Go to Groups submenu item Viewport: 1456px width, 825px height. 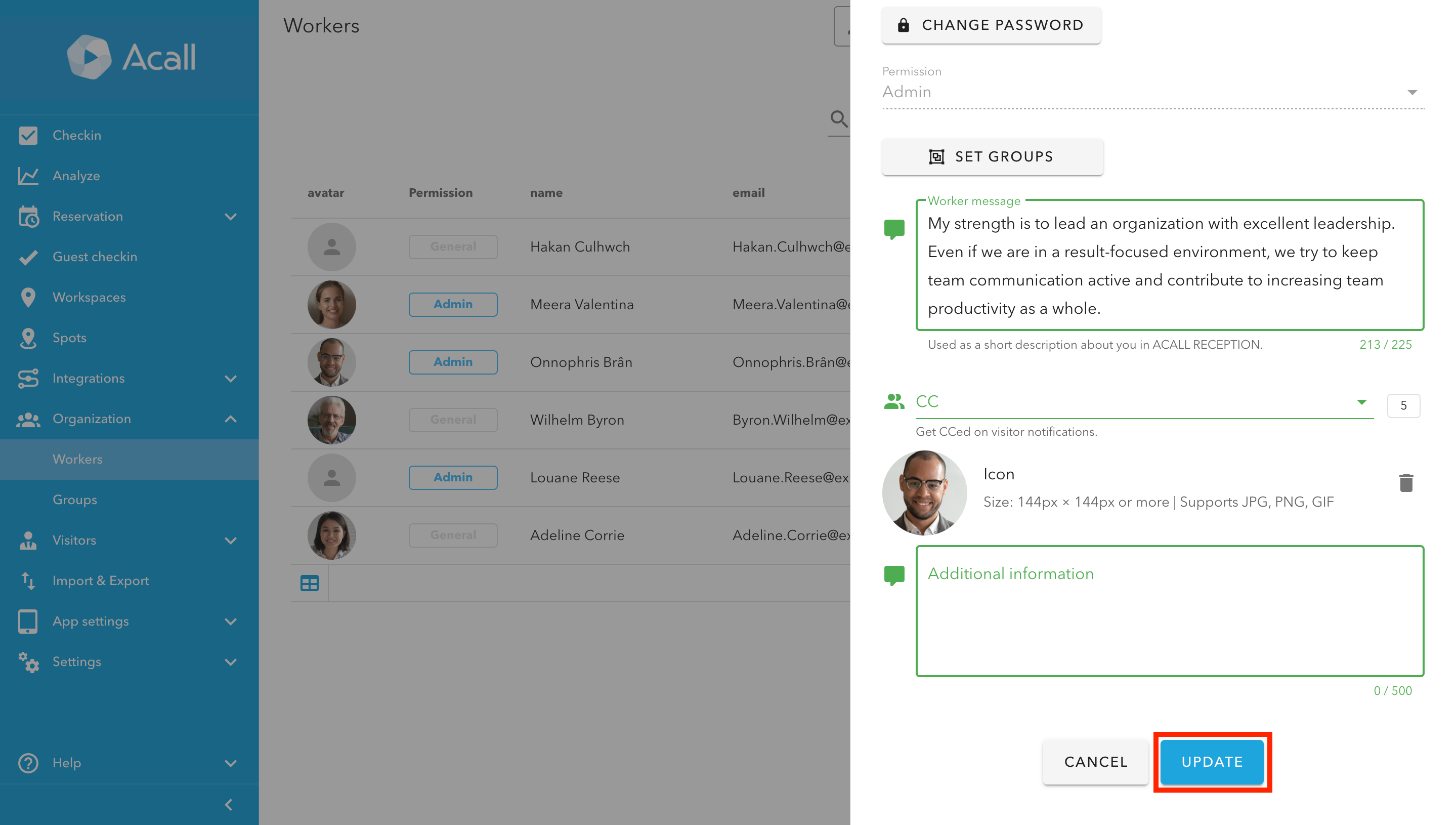75,500
